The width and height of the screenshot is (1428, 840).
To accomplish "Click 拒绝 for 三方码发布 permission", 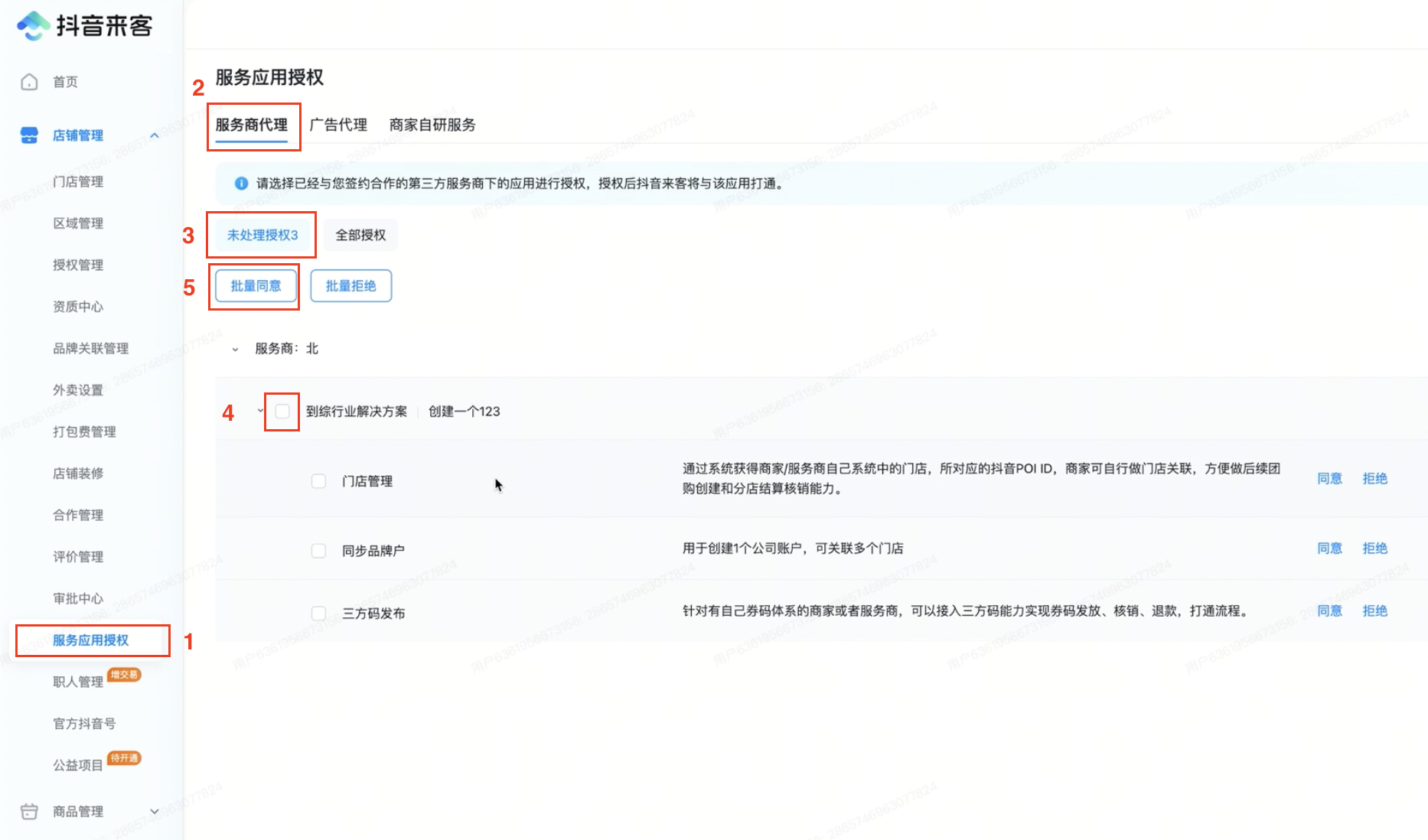I will tap(1374, 611).
